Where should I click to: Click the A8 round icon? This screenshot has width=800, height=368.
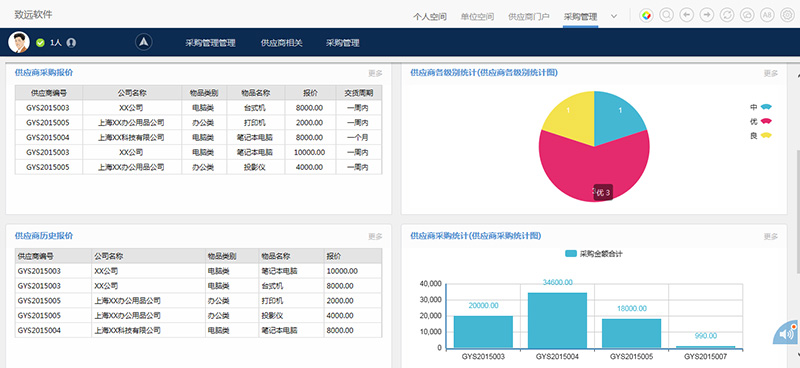pos(767,15)
